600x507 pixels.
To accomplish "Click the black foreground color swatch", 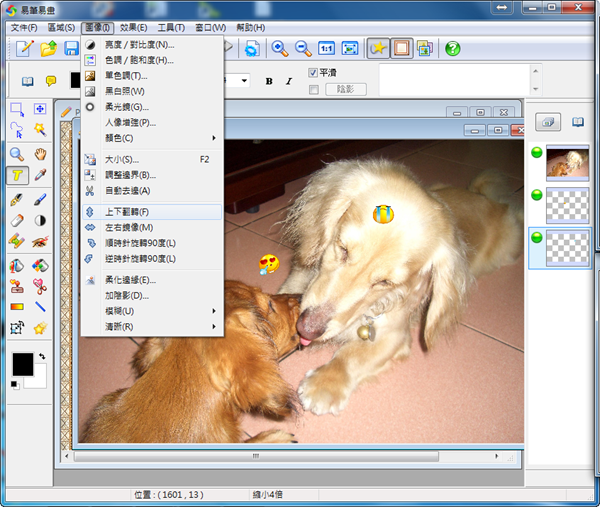I will 23,365.
